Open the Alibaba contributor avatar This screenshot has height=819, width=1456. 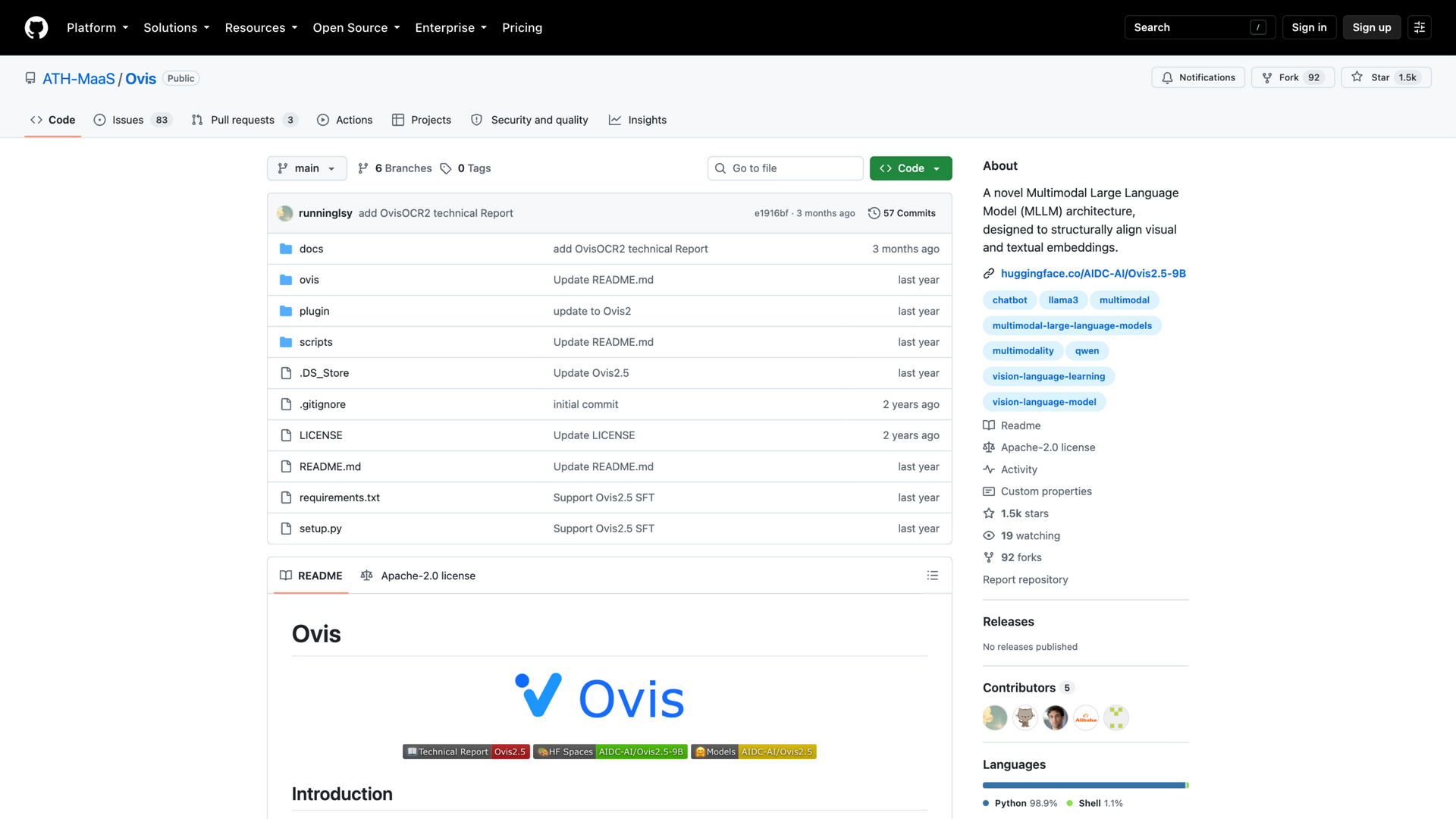point(1086,717)
